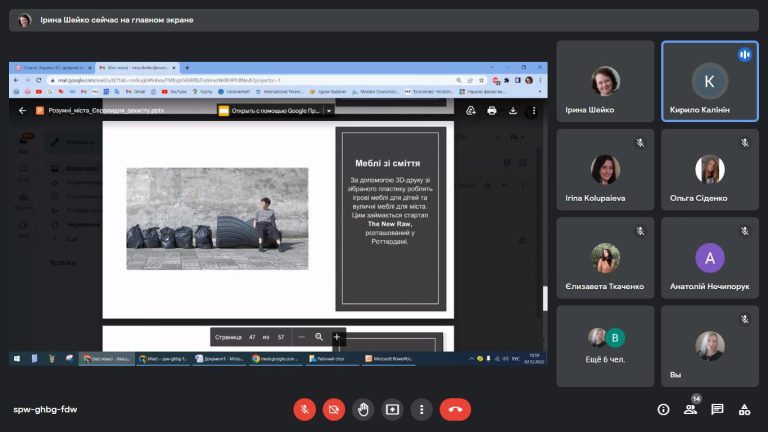
Task: Open the 'Ещё 6 чел.' tile
Action: (x=605, y=346)
